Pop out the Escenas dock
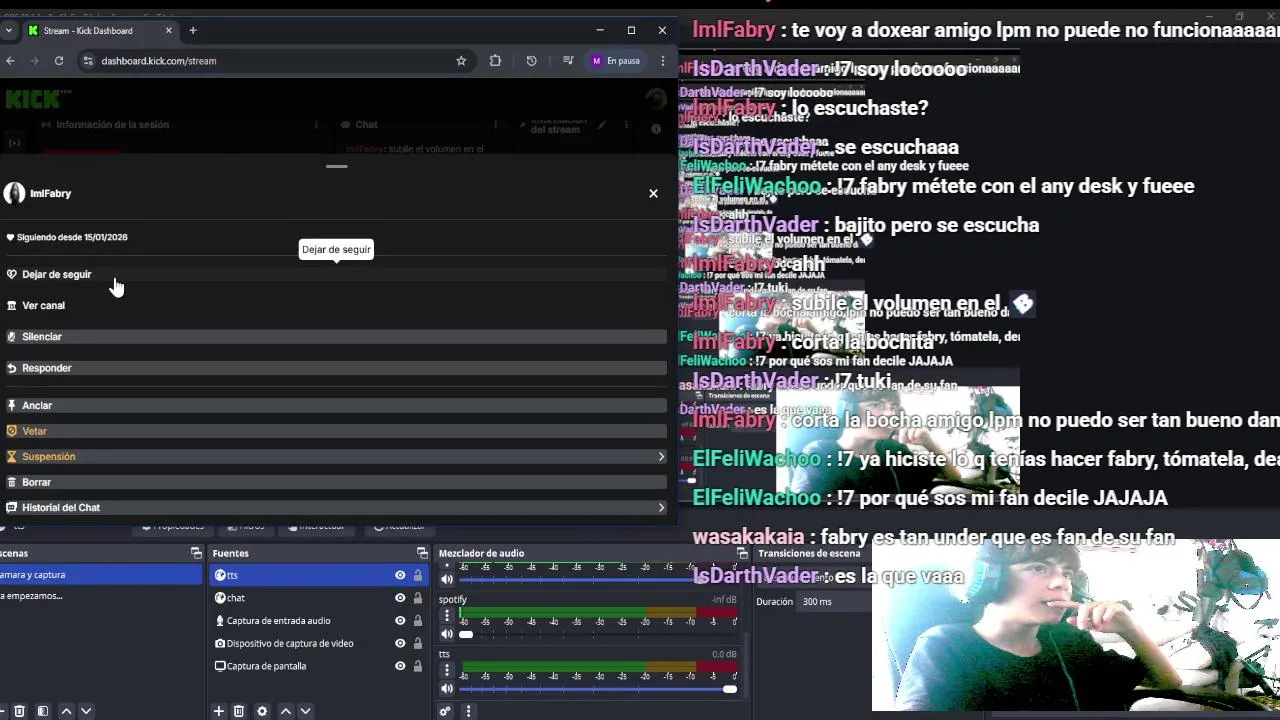 click(196, 553)
